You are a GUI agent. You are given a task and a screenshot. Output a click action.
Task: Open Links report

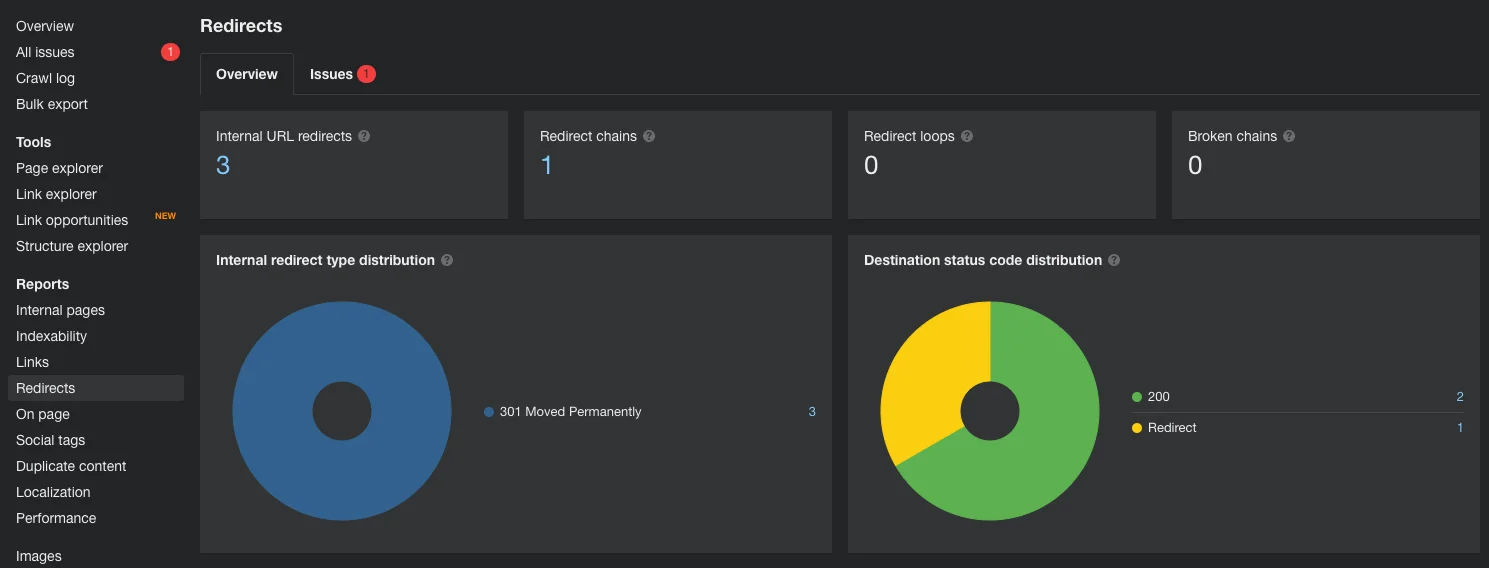point(32,362)
